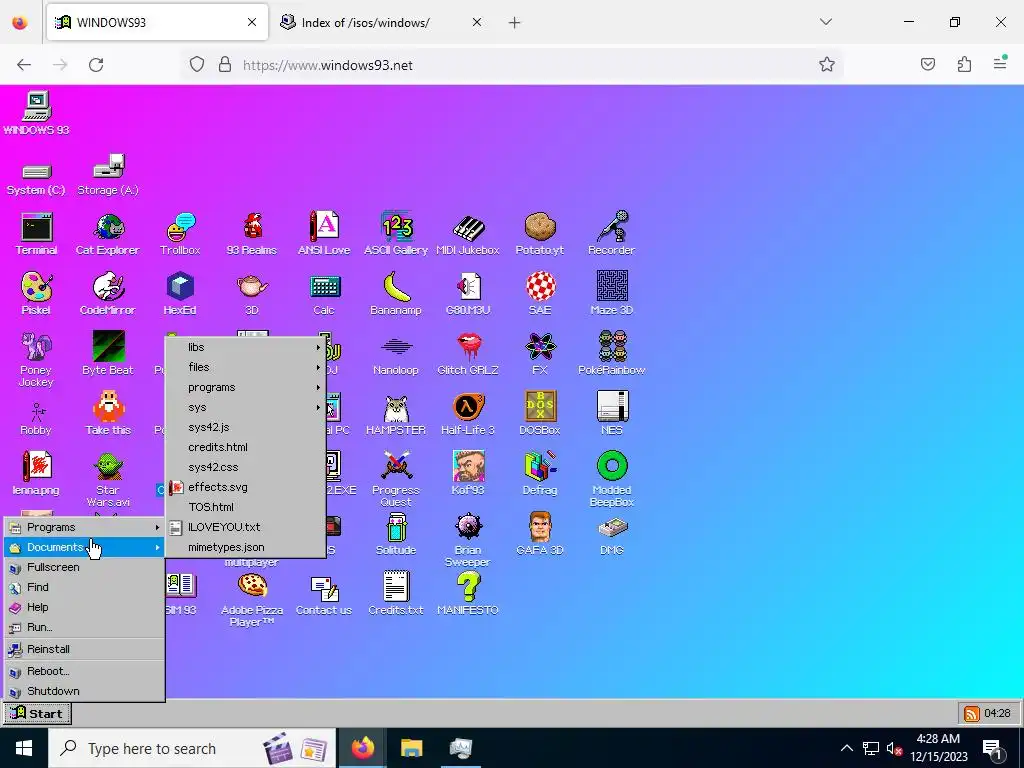The image size is (1024, 768).
Task: Open the Defrag icon
Action: pyautogui.click(x=540, y=473)
